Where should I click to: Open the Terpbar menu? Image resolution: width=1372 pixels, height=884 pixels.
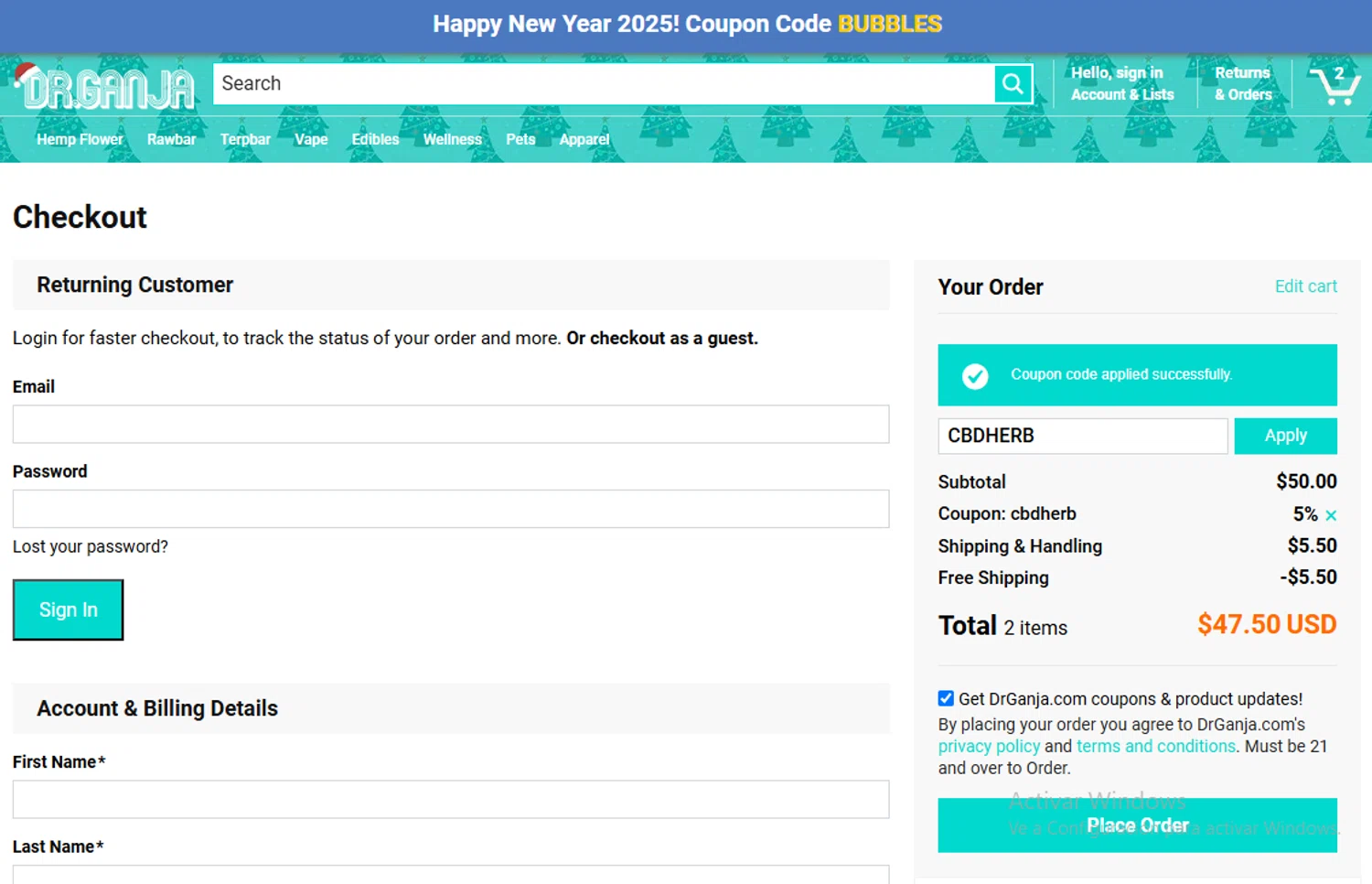[x=245, y=139]
